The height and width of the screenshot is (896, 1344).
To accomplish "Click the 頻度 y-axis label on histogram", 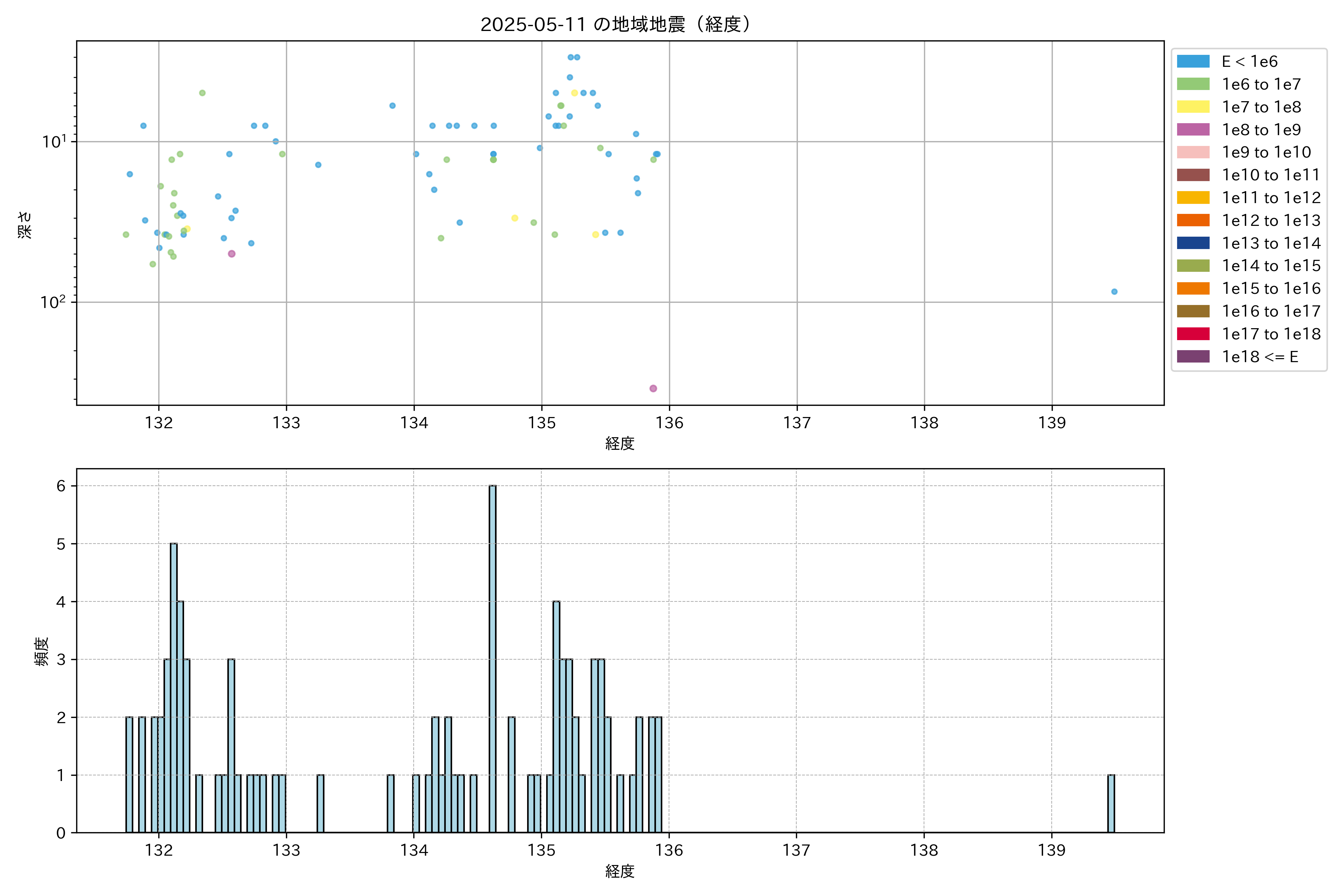I will 42,651.
